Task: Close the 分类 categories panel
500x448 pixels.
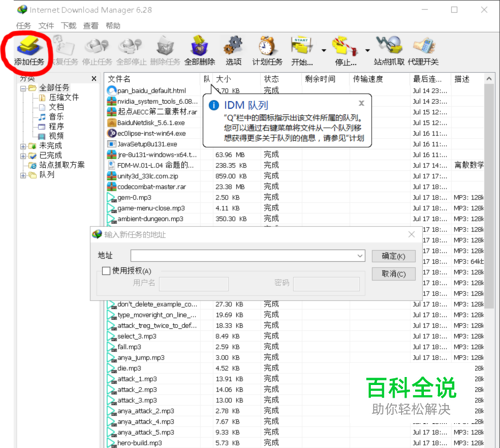Action: [x=94, y=79]
